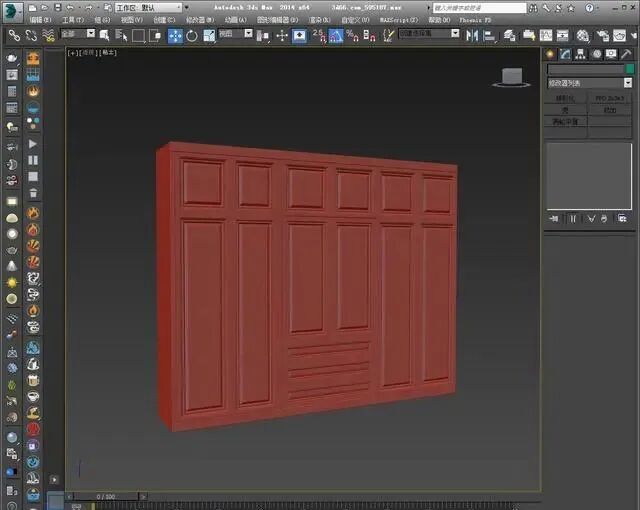Click the FFD 2x2x2 modifier button
The image size is (640, 510).
point(610,98)
